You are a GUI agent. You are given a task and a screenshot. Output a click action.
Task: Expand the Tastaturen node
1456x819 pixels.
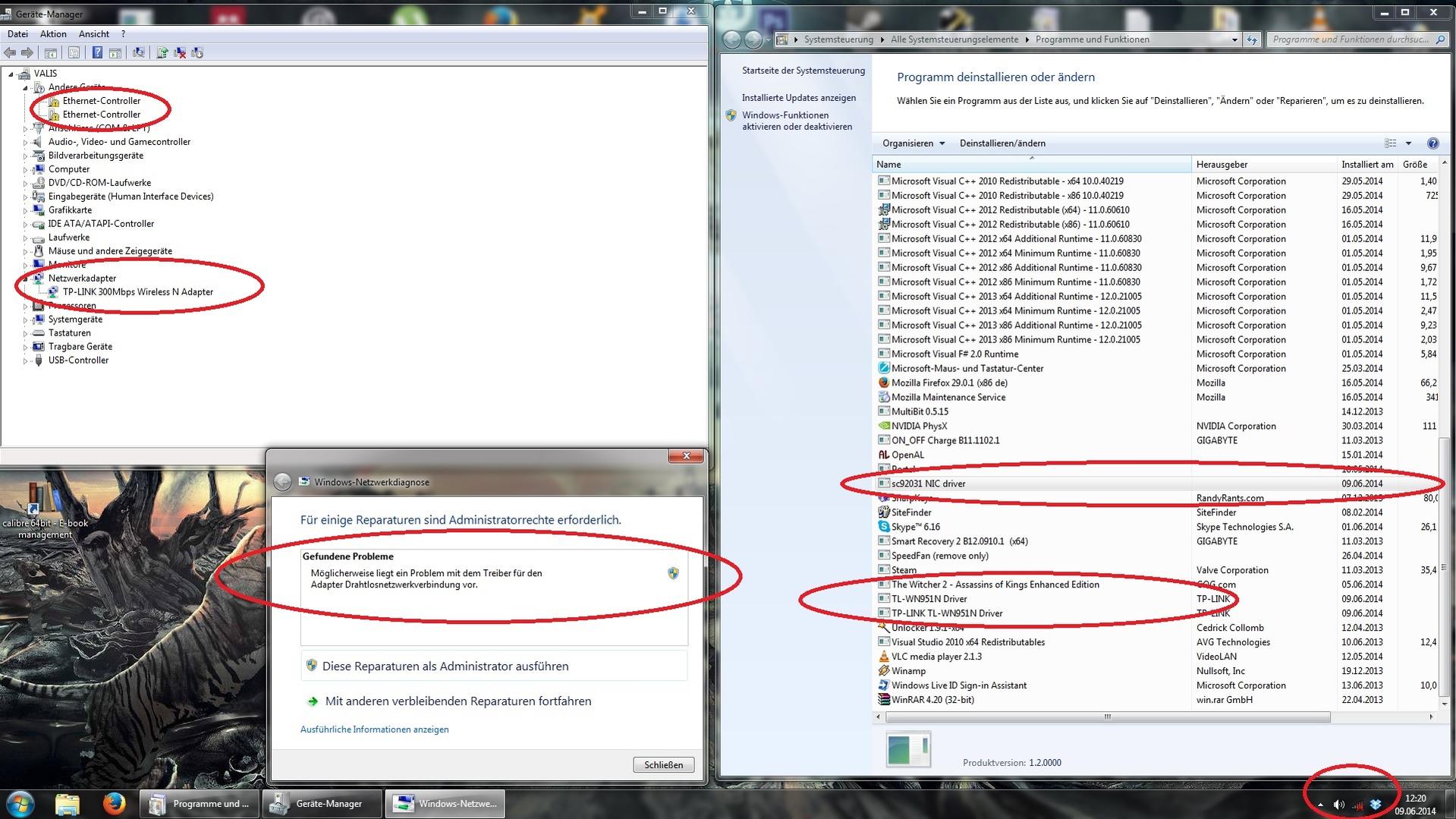[25, 333]
